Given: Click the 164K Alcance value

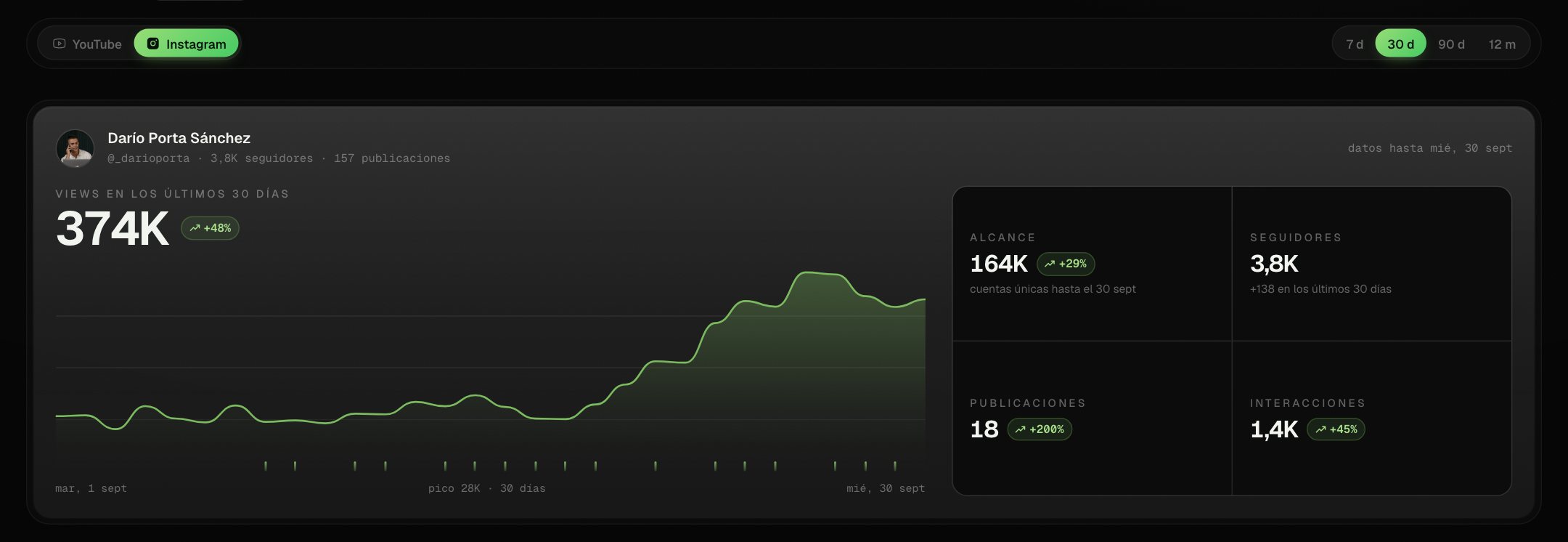Looking at the screenshot, I should pos(999,264).
